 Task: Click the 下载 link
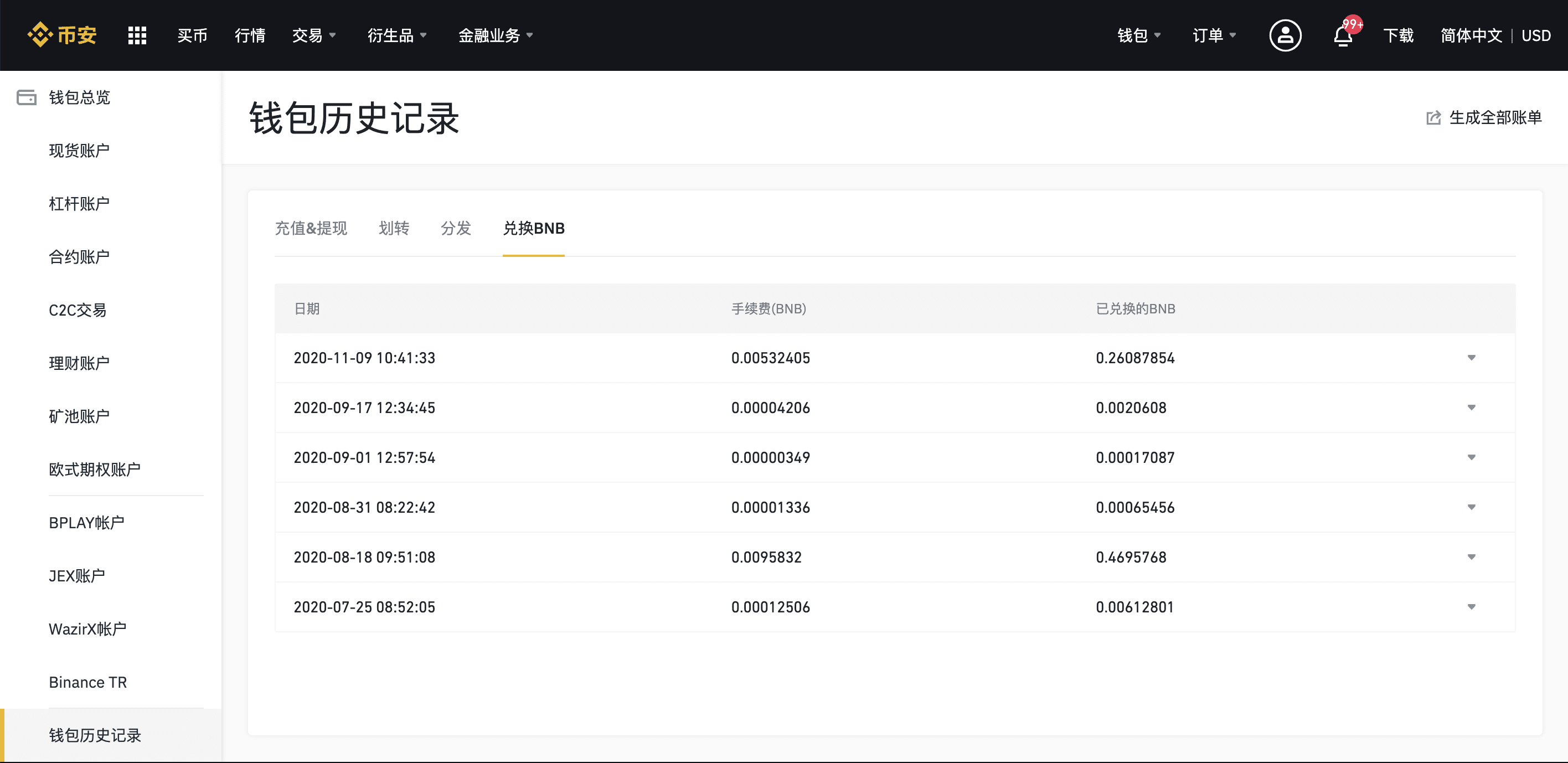(1398, 35)
